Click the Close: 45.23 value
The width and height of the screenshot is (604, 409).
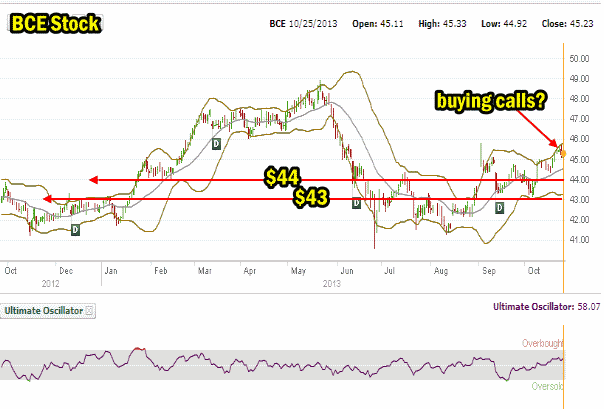click(x=567, y=24)
